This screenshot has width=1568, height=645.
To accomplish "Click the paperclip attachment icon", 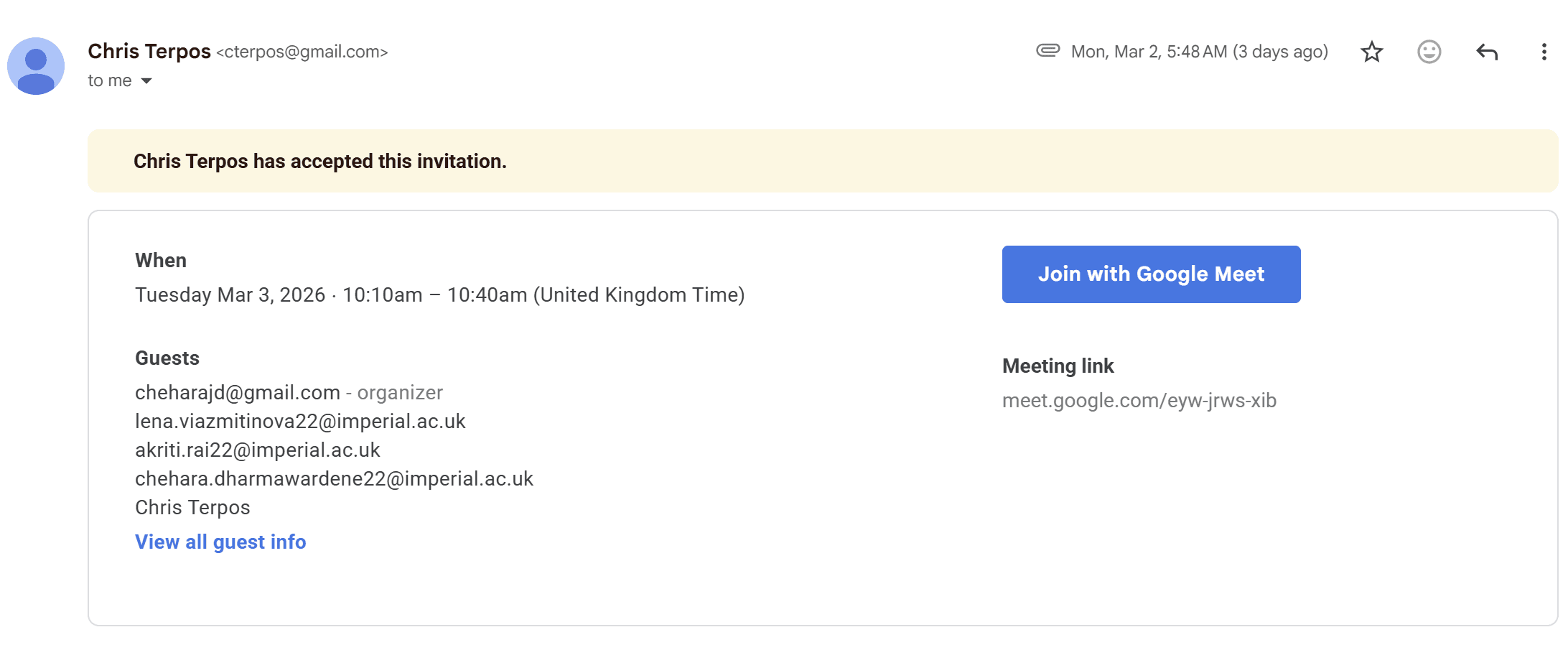I will click(x=1047, y=50).
